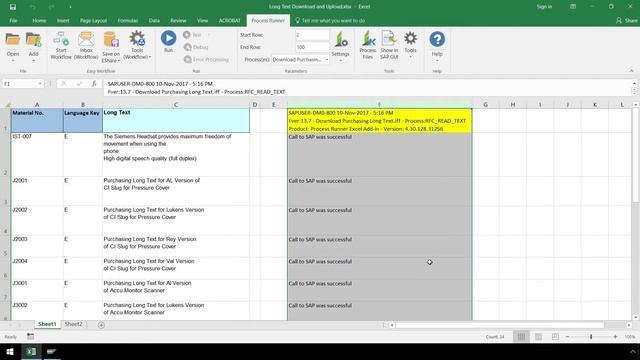Switch to the Page Layout tab
The height and width of the screenshot is (360, 640).
point(93,20)
